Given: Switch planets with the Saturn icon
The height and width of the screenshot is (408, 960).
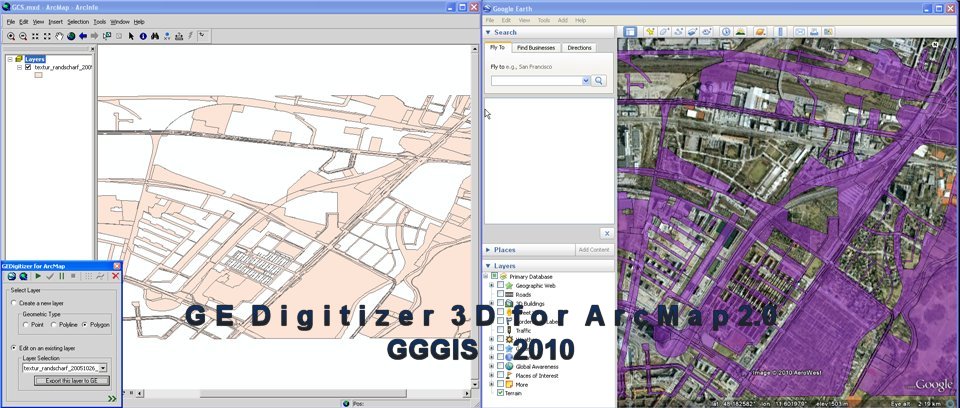Looking at the screenshot, I should [x=760, y=31].
